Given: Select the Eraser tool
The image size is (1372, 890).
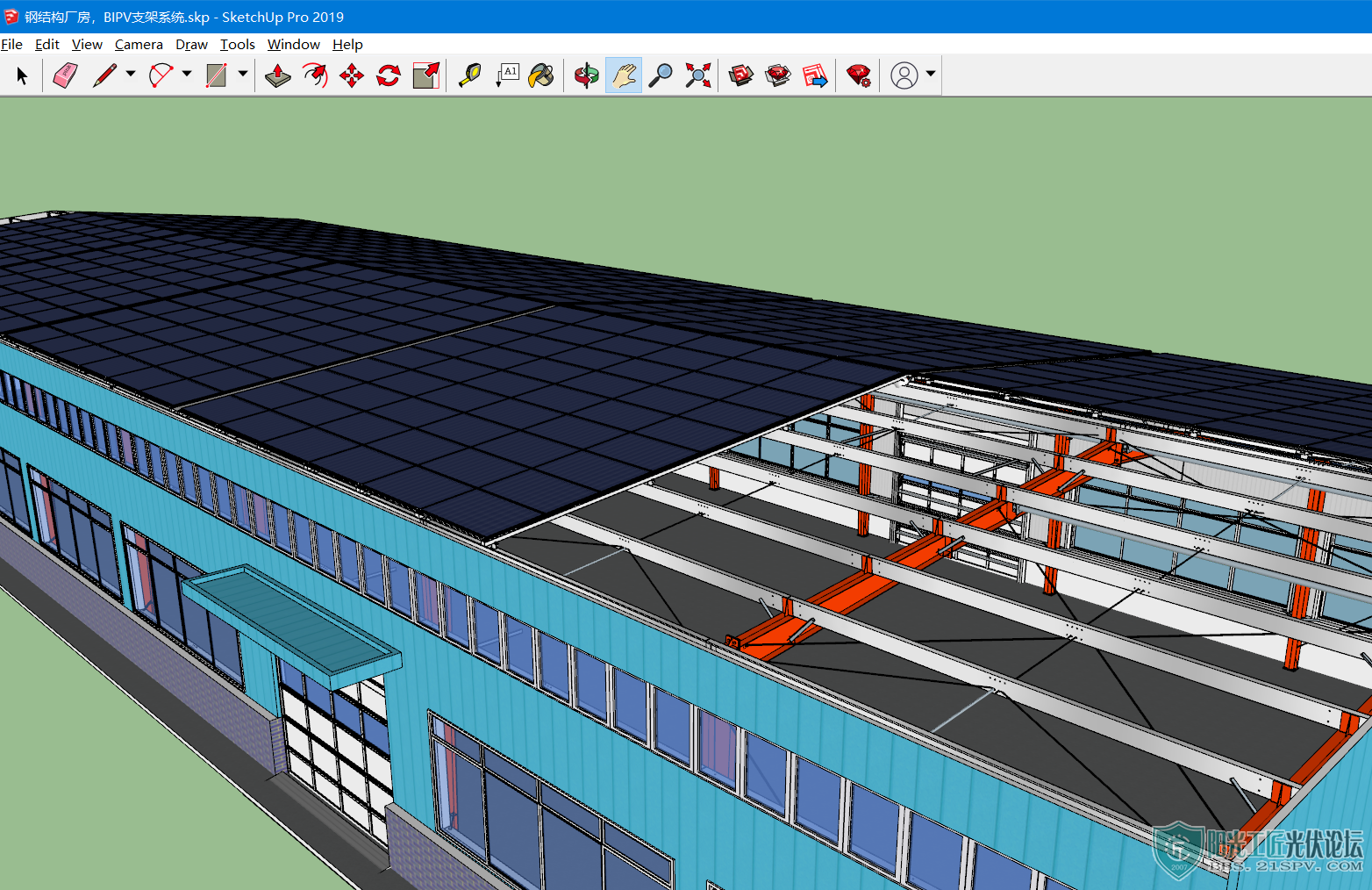Looking at the screenshot, I should tap(66, 75).
